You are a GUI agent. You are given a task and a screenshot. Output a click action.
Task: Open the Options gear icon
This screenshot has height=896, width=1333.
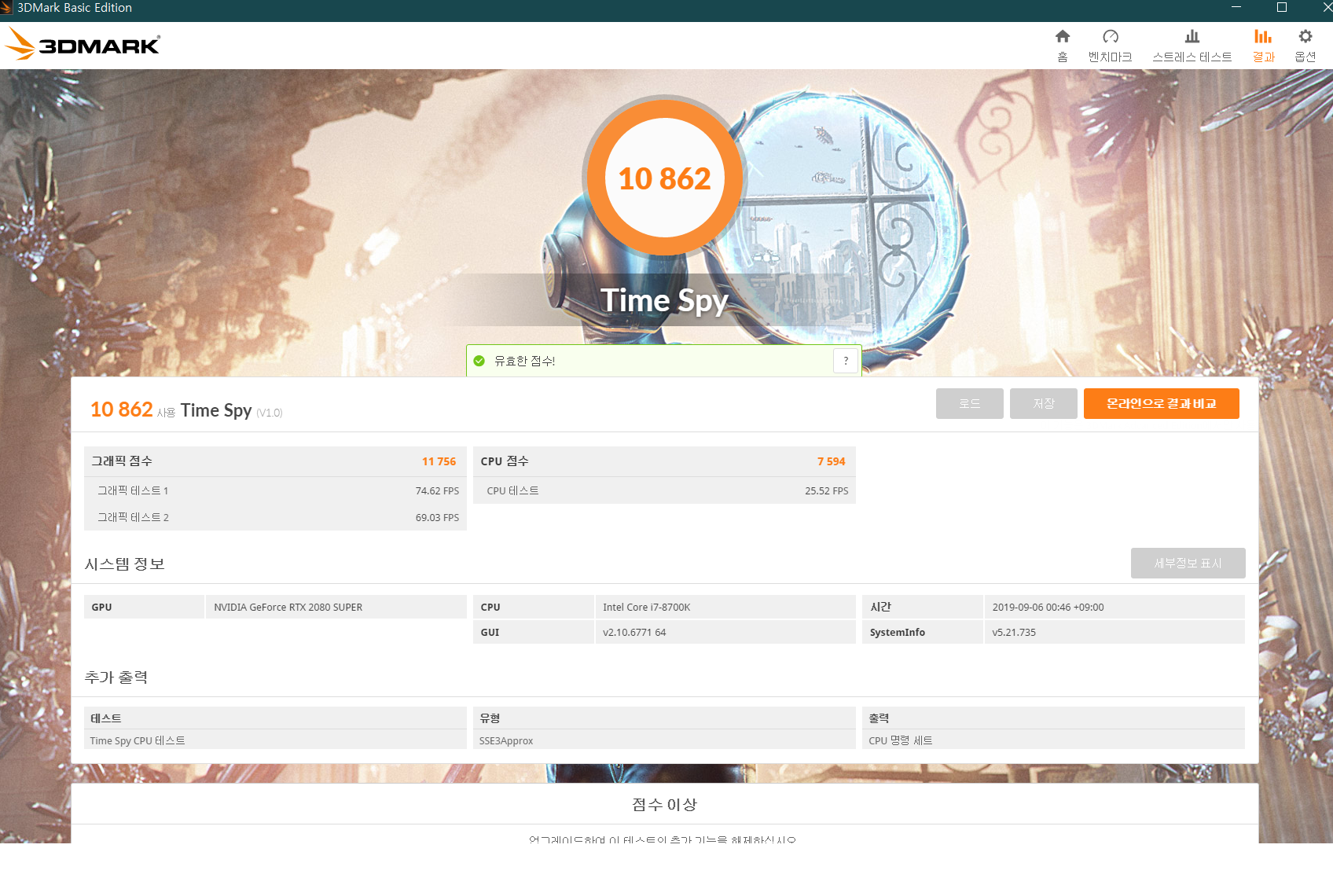coord(1305,37)
